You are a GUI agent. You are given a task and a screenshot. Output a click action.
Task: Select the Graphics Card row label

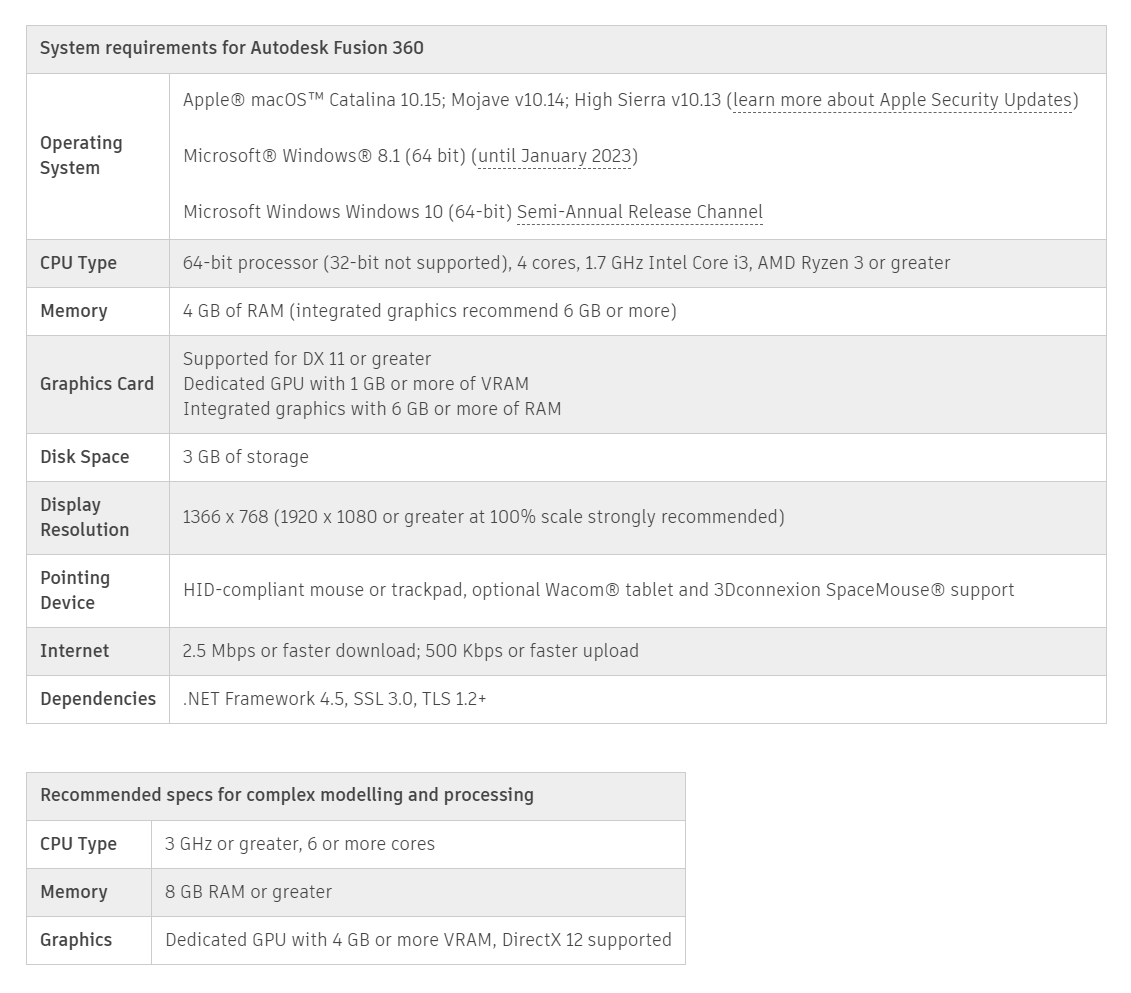click(x=97, y=384)
